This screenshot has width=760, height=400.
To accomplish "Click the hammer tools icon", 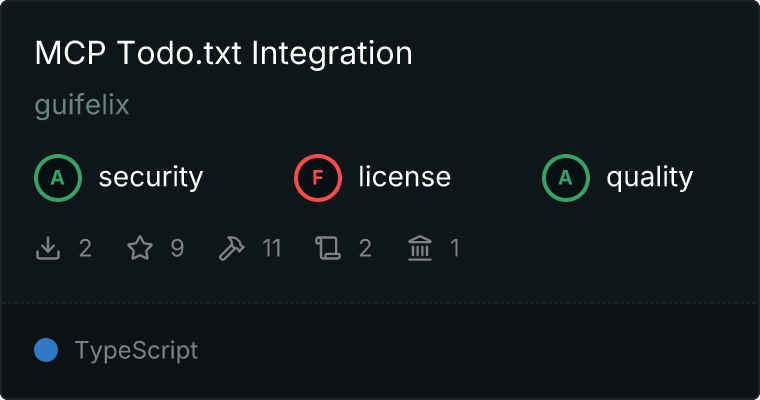I will coord(231,248).
